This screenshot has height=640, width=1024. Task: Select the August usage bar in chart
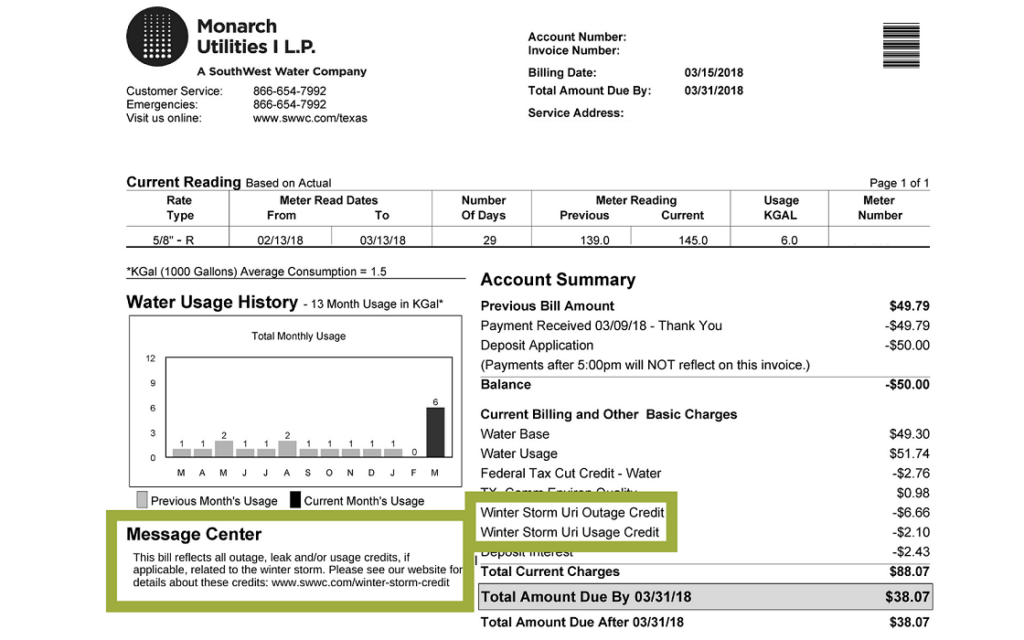[x=287, y=449]
